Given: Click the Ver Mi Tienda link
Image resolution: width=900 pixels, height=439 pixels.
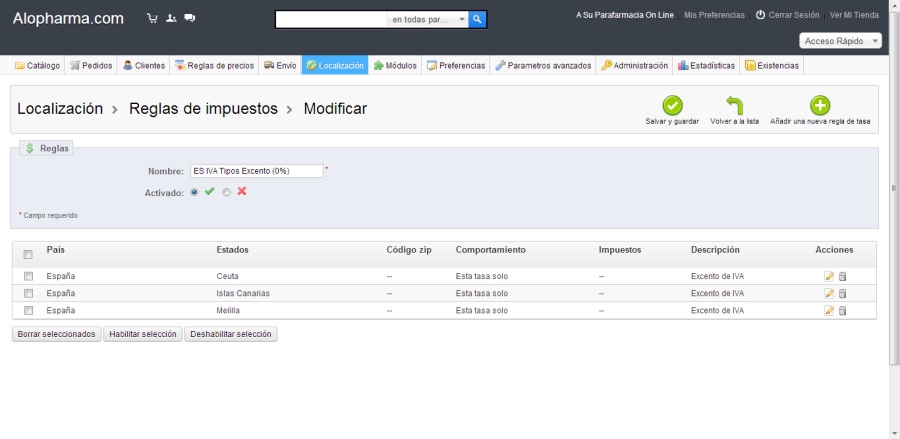Looking at the screenshot, I should tap(854, 15).
